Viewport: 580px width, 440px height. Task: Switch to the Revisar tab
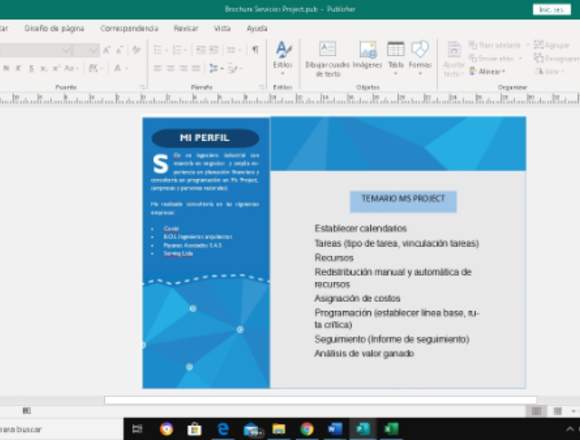click(186, 28)
